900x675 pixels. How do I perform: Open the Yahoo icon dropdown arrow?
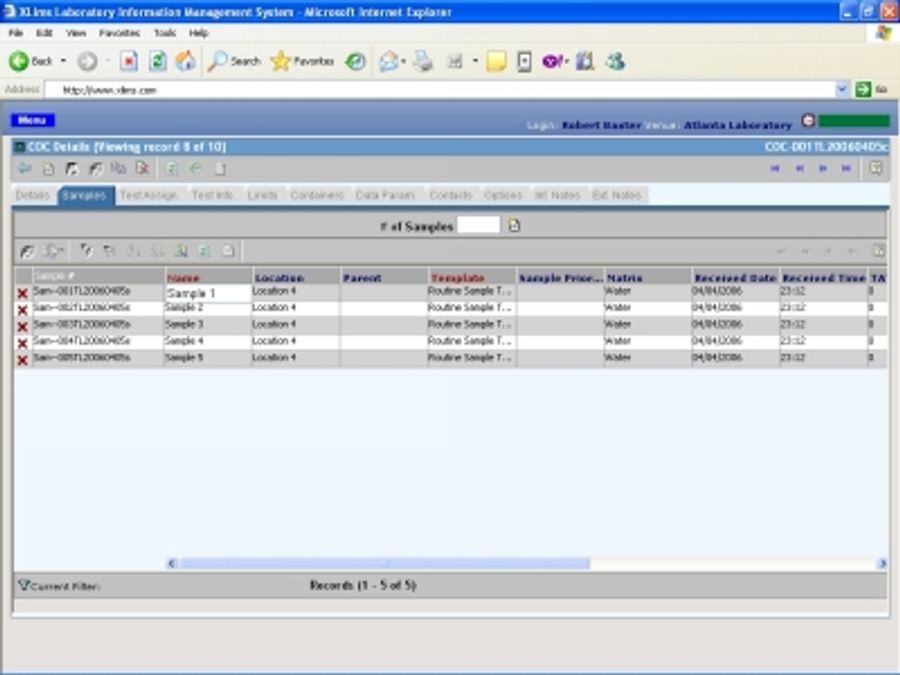pos(566,61)
